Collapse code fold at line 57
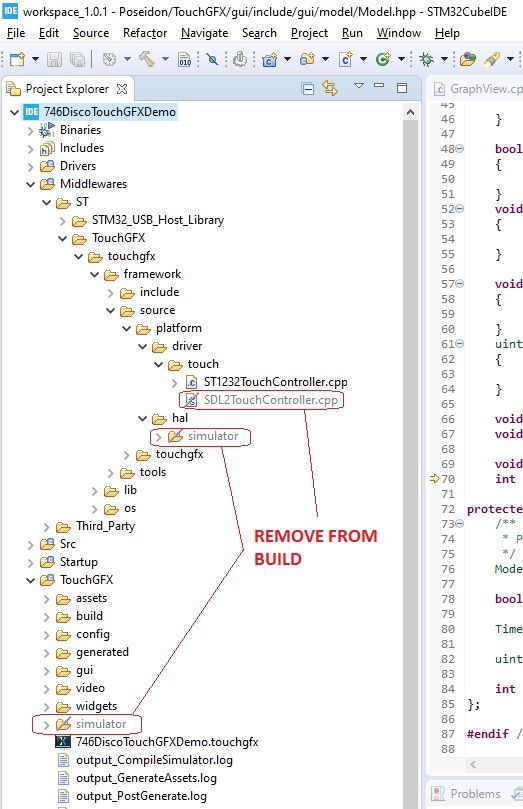The image size is (523, 809). coord(460,283)
